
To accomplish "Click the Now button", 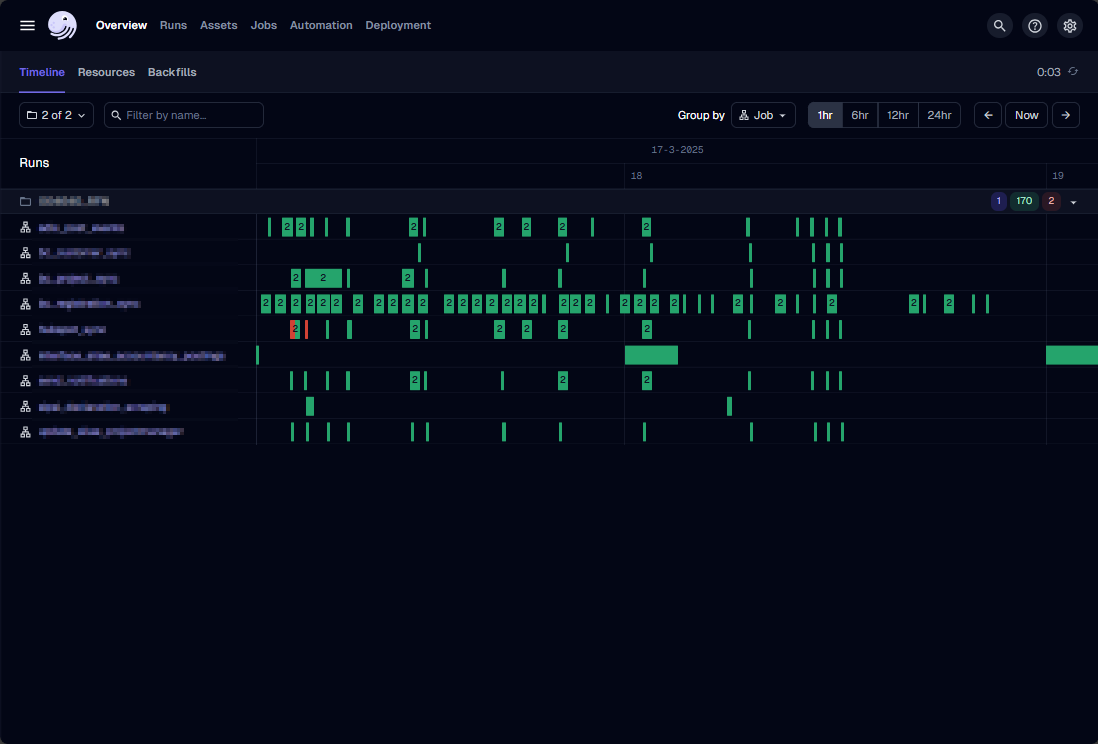I will point(1026,115).
